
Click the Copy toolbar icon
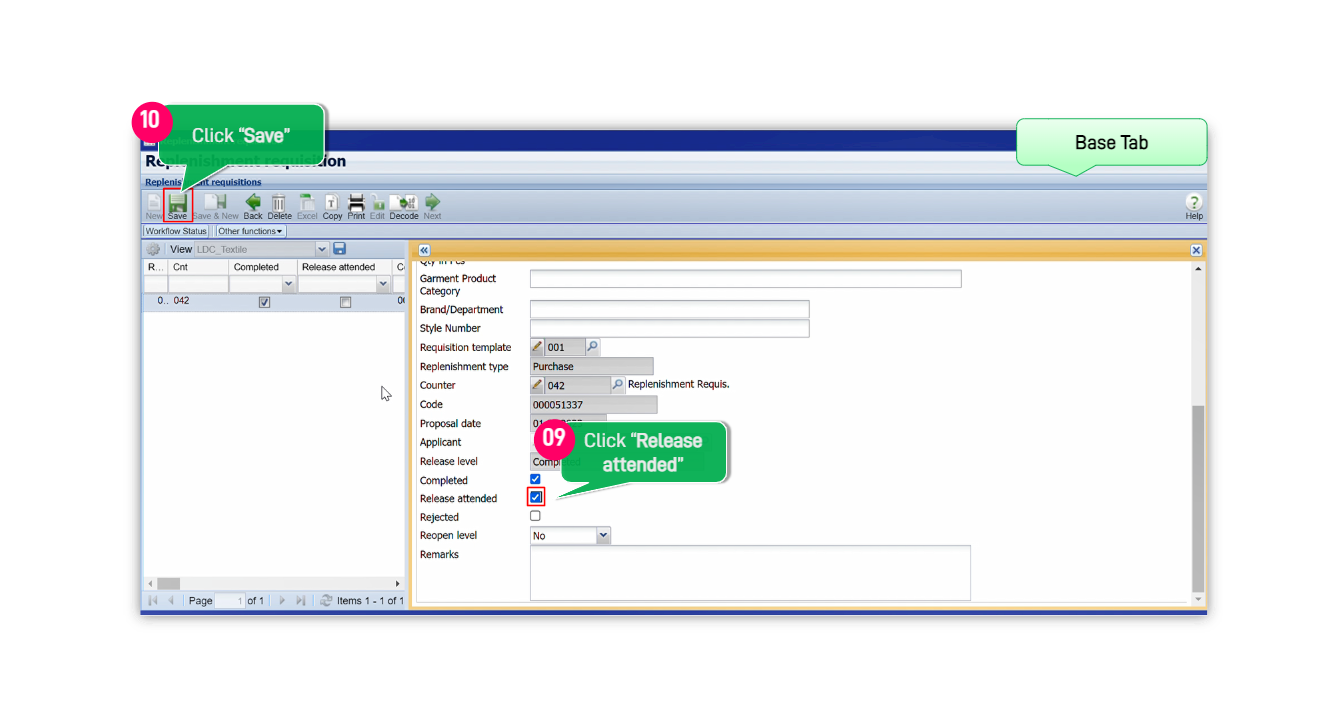[x=332, y=202]
